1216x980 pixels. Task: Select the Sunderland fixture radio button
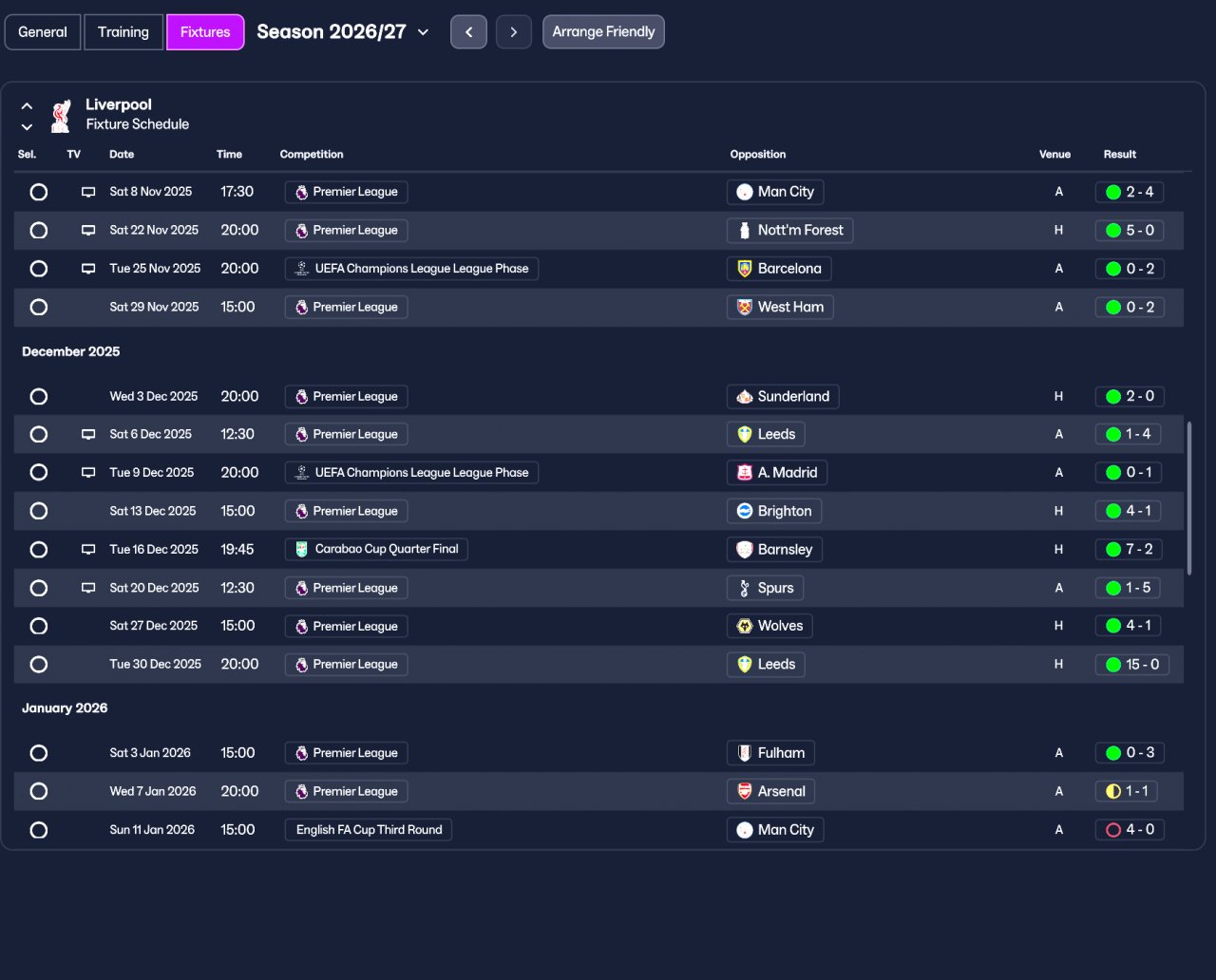click(39, 396)
